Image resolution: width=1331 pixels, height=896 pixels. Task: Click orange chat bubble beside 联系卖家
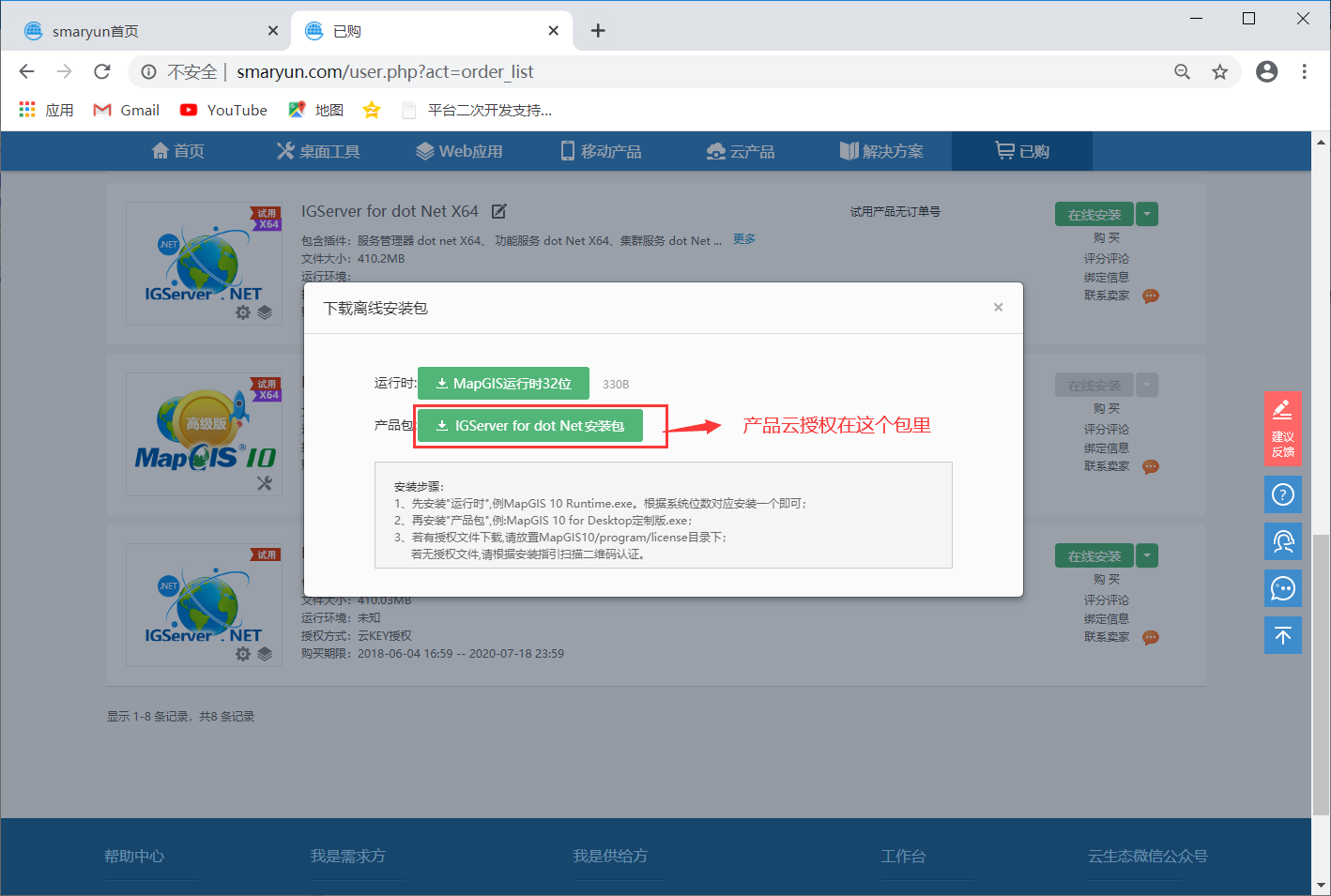coord(1151,296)
